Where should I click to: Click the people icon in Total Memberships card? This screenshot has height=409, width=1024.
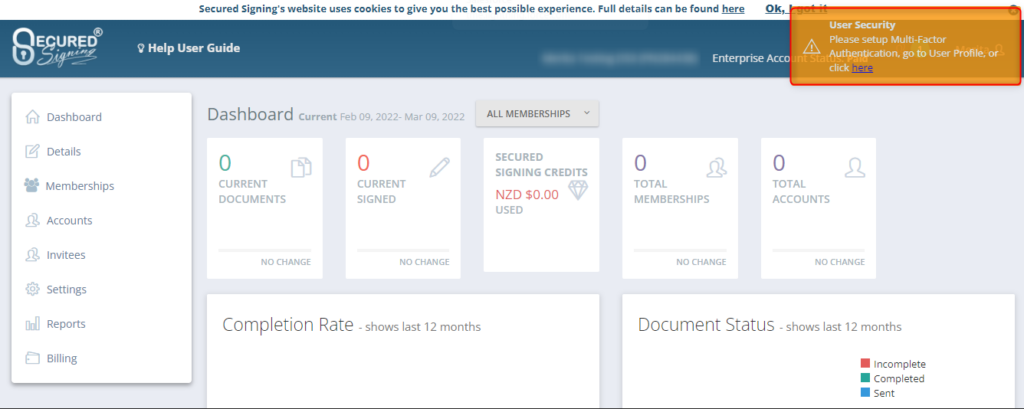716,168
